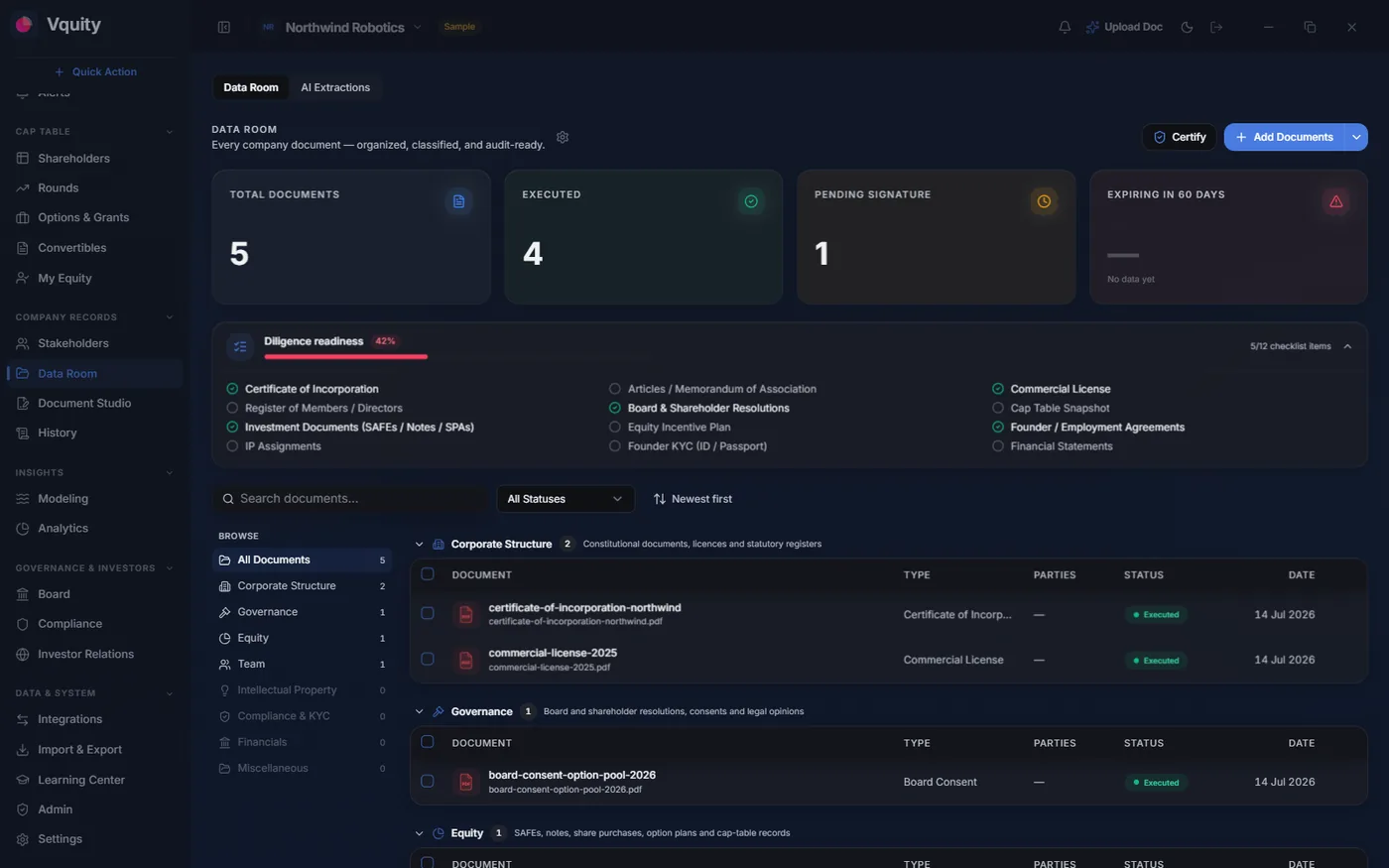The height and width of the screenshot is (868, 1389).
Task: Go to Stakeholders in the sidebar
Action: point(94,343)
